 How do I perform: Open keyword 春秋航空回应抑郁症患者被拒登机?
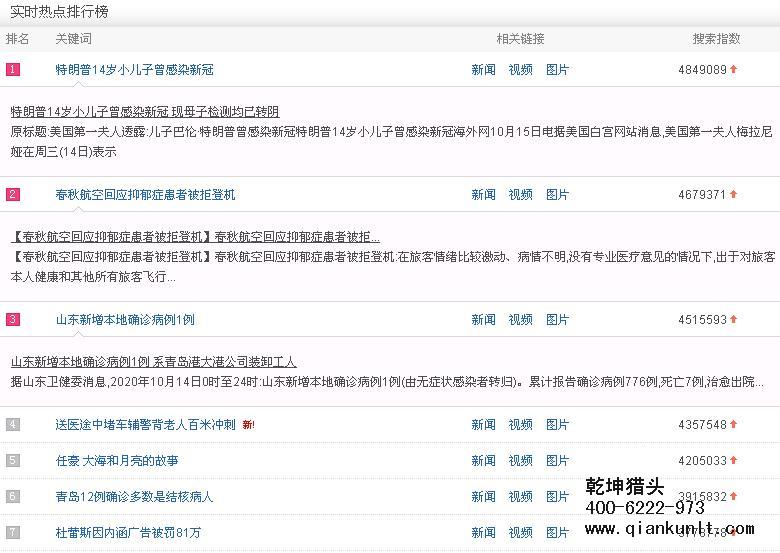tap(145, 195)
